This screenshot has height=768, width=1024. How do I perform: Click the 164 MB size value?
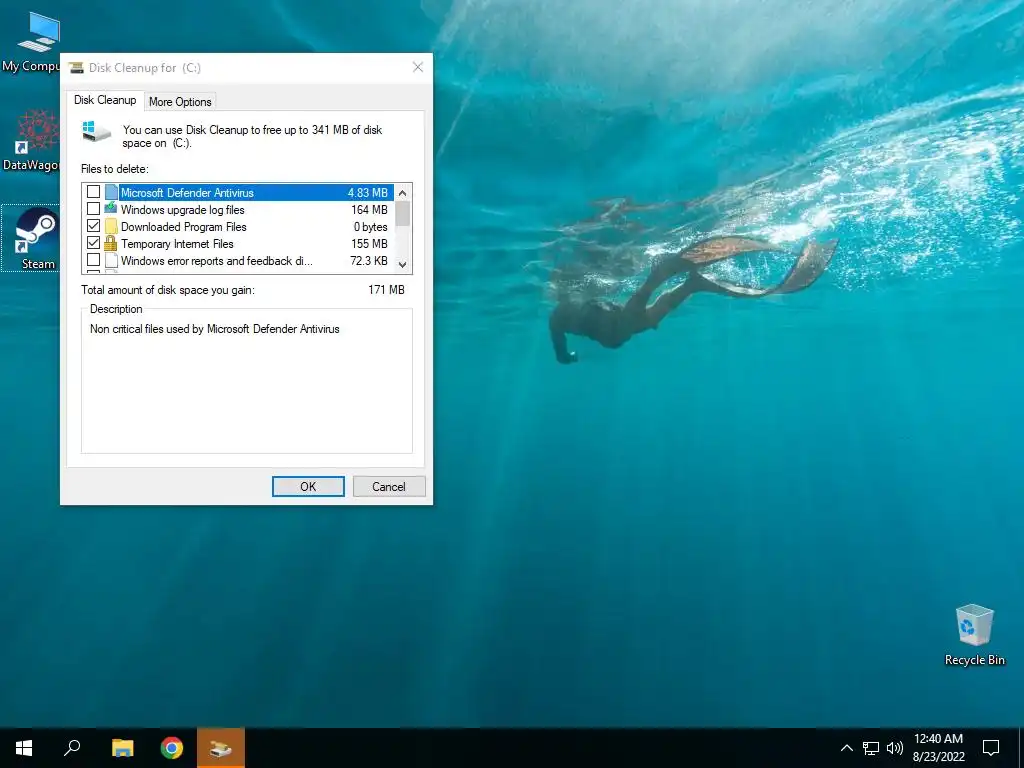[369, 210]
